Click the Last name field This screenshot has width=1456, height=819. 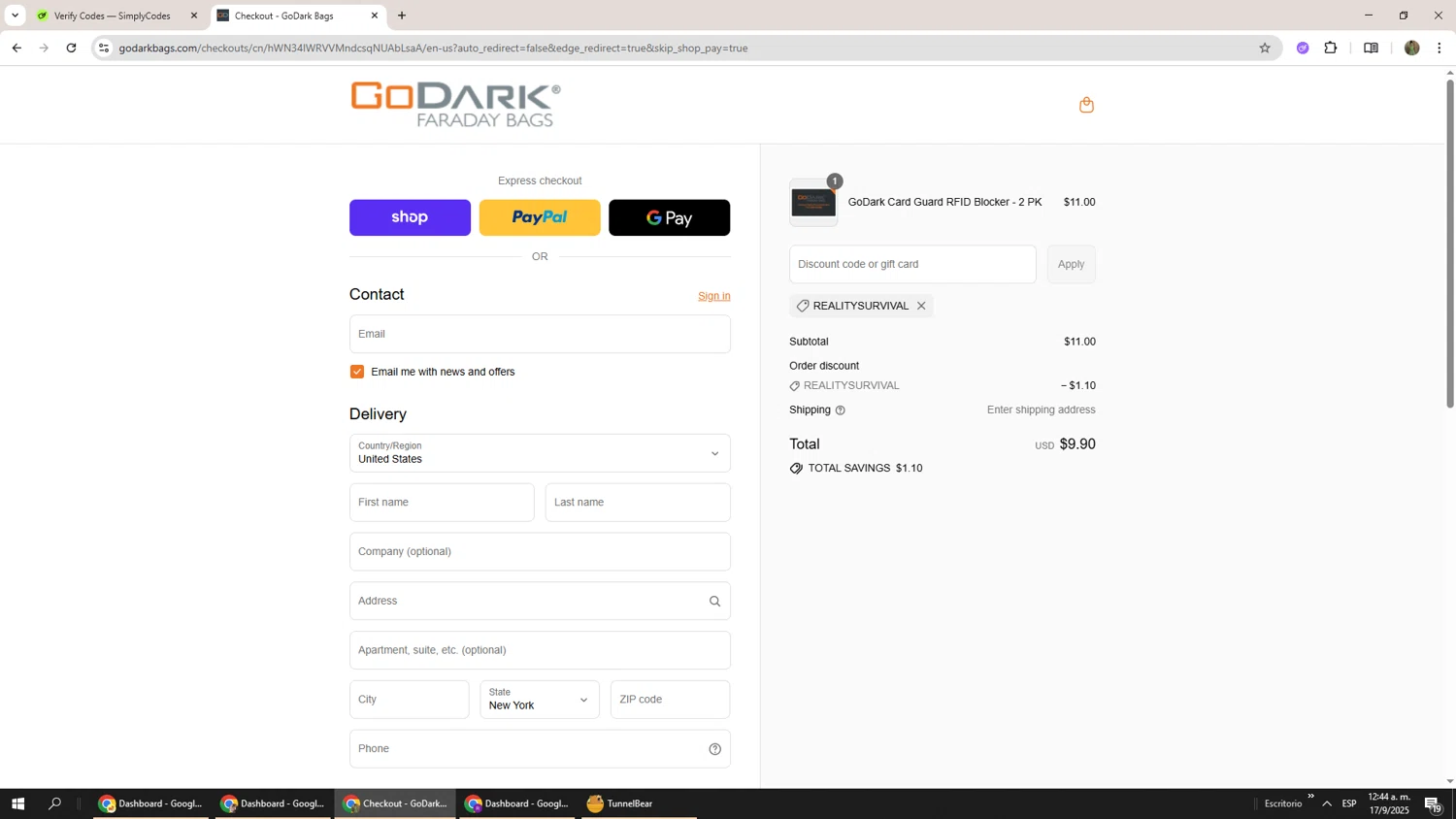pos(638,503)
